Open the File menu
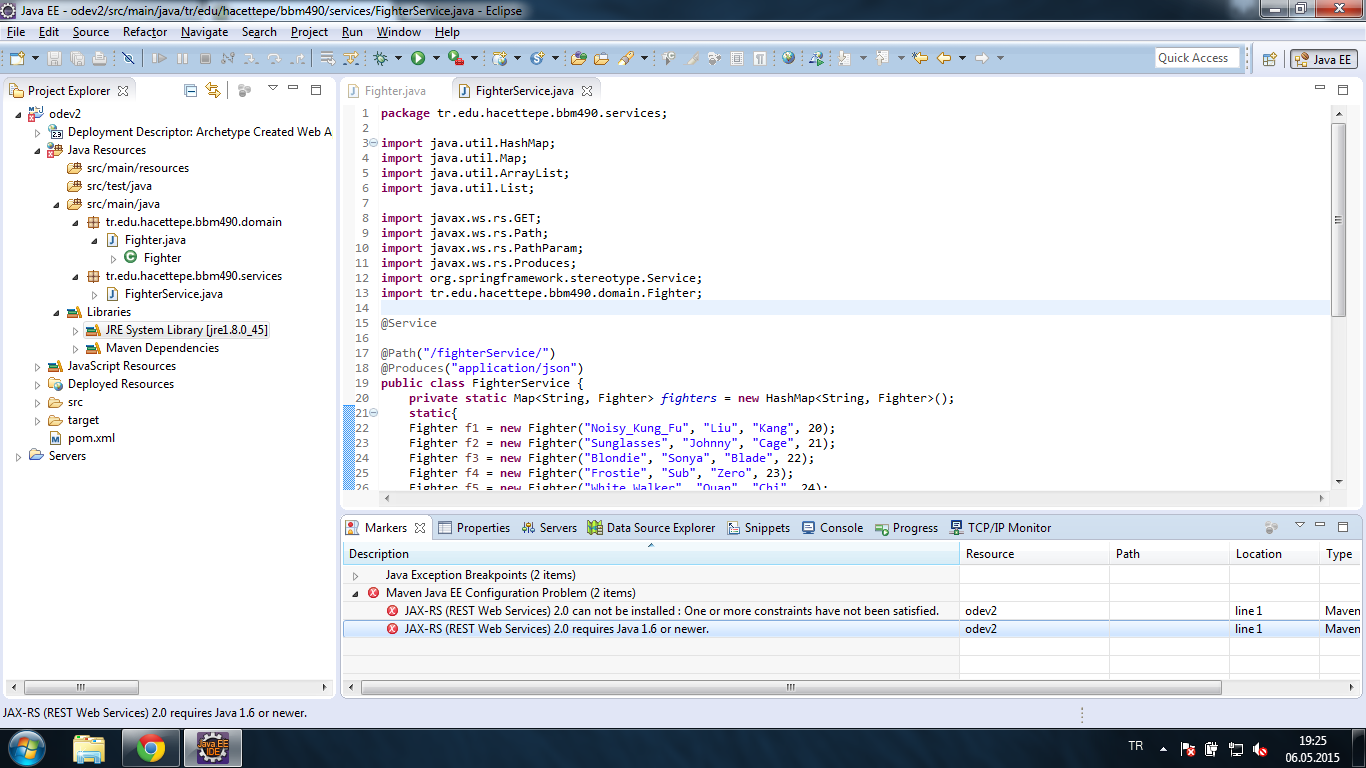This screenshot has height=768, width=1366. [15, 32]
